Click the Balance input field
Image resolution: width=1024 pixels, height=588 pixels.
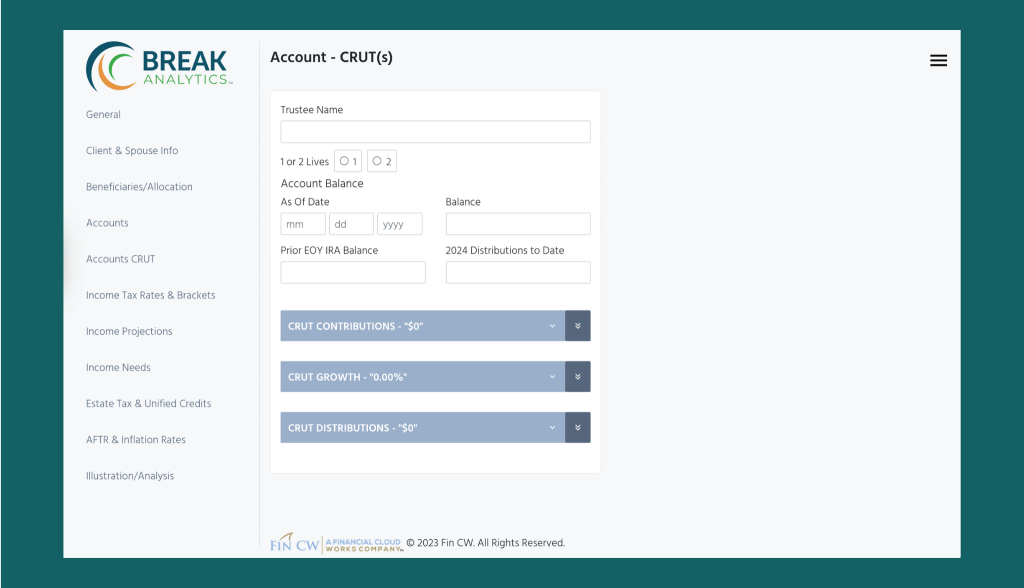pyautogui.click(x=518, y=224)
